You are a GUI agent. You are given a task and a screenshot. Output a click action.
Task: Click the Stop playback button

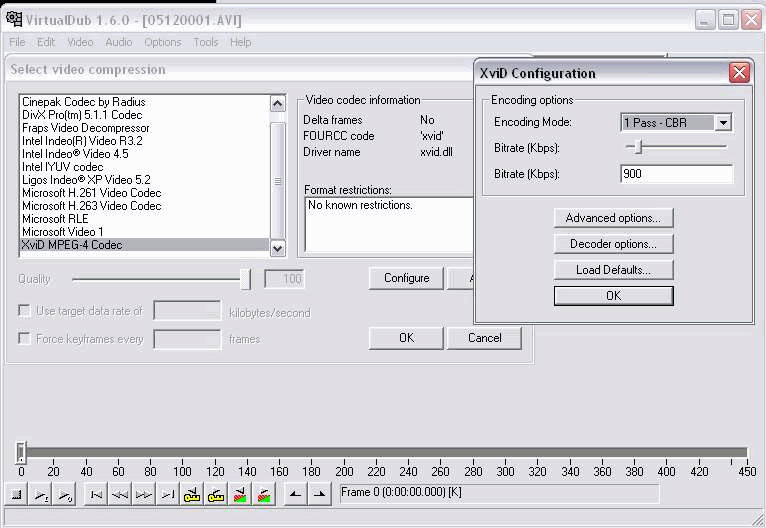(x=17, y=495)
